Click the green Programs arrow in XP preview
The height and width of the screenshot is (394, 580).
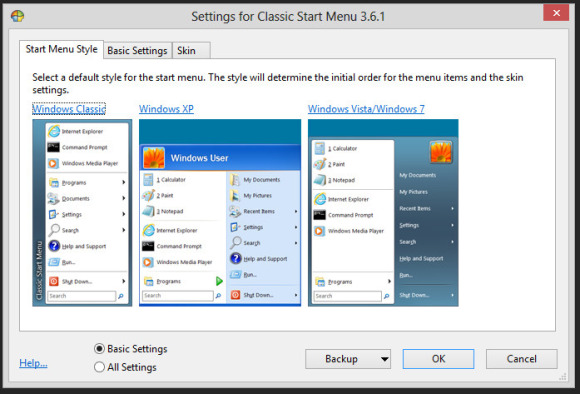[219, 281]
